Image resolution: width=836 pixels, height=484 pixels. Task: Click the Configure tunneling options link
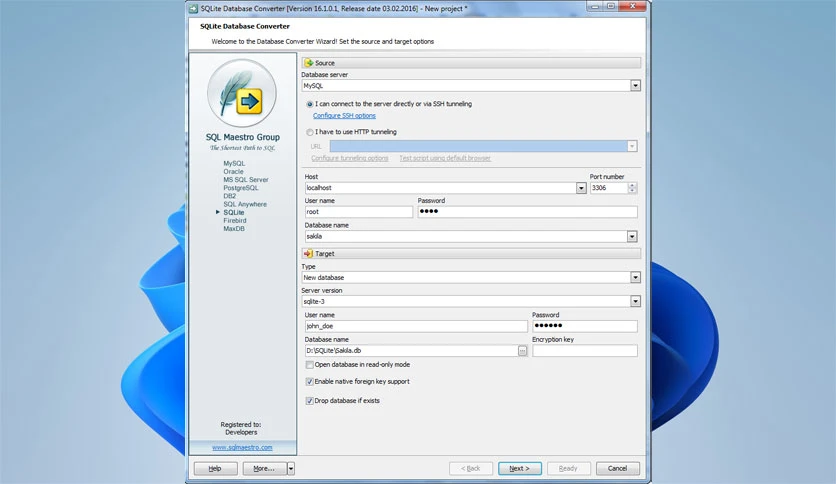click(x=350, y=158)
